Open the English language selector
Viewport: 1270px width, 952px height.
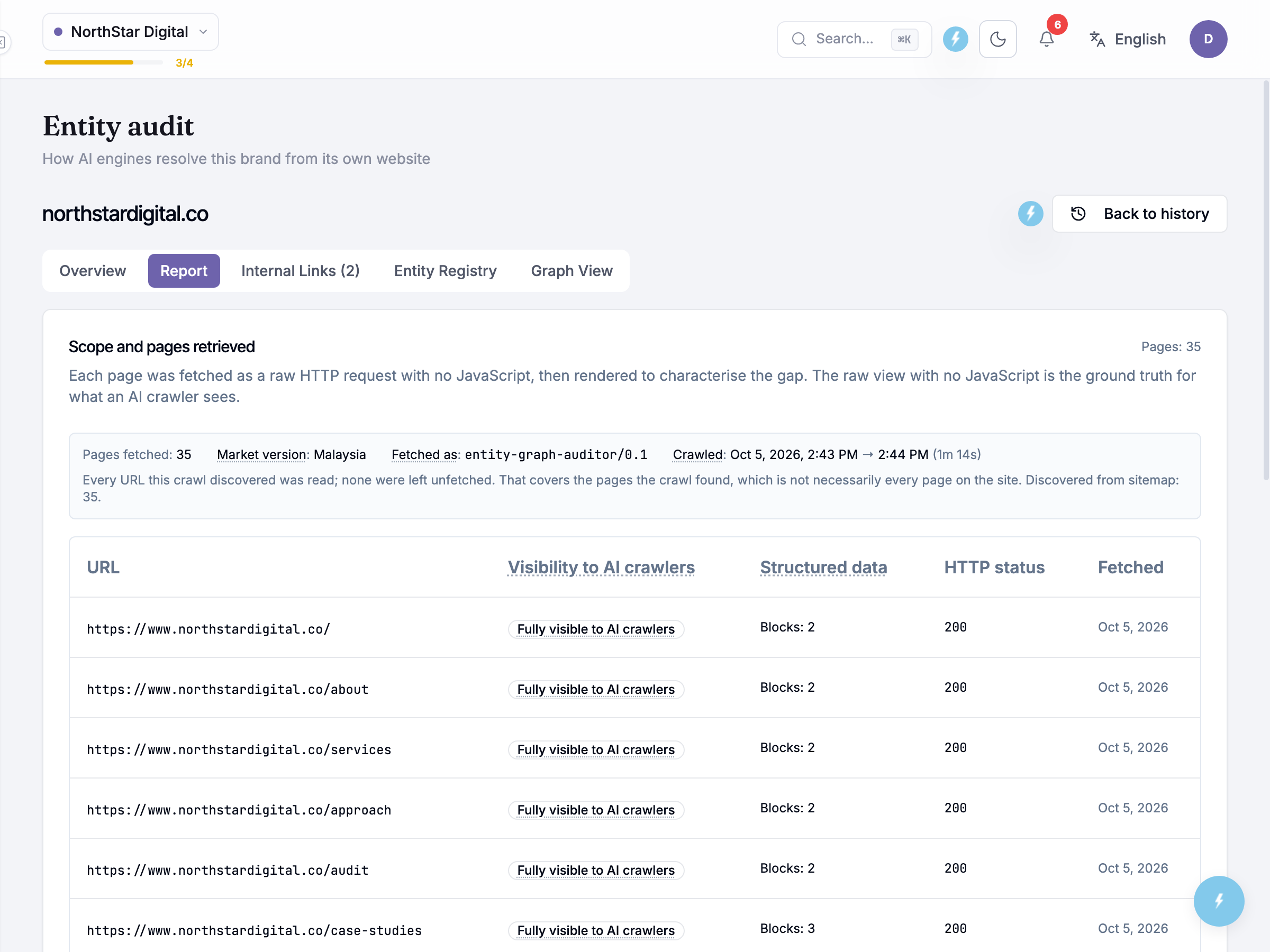coord(1128,39)
